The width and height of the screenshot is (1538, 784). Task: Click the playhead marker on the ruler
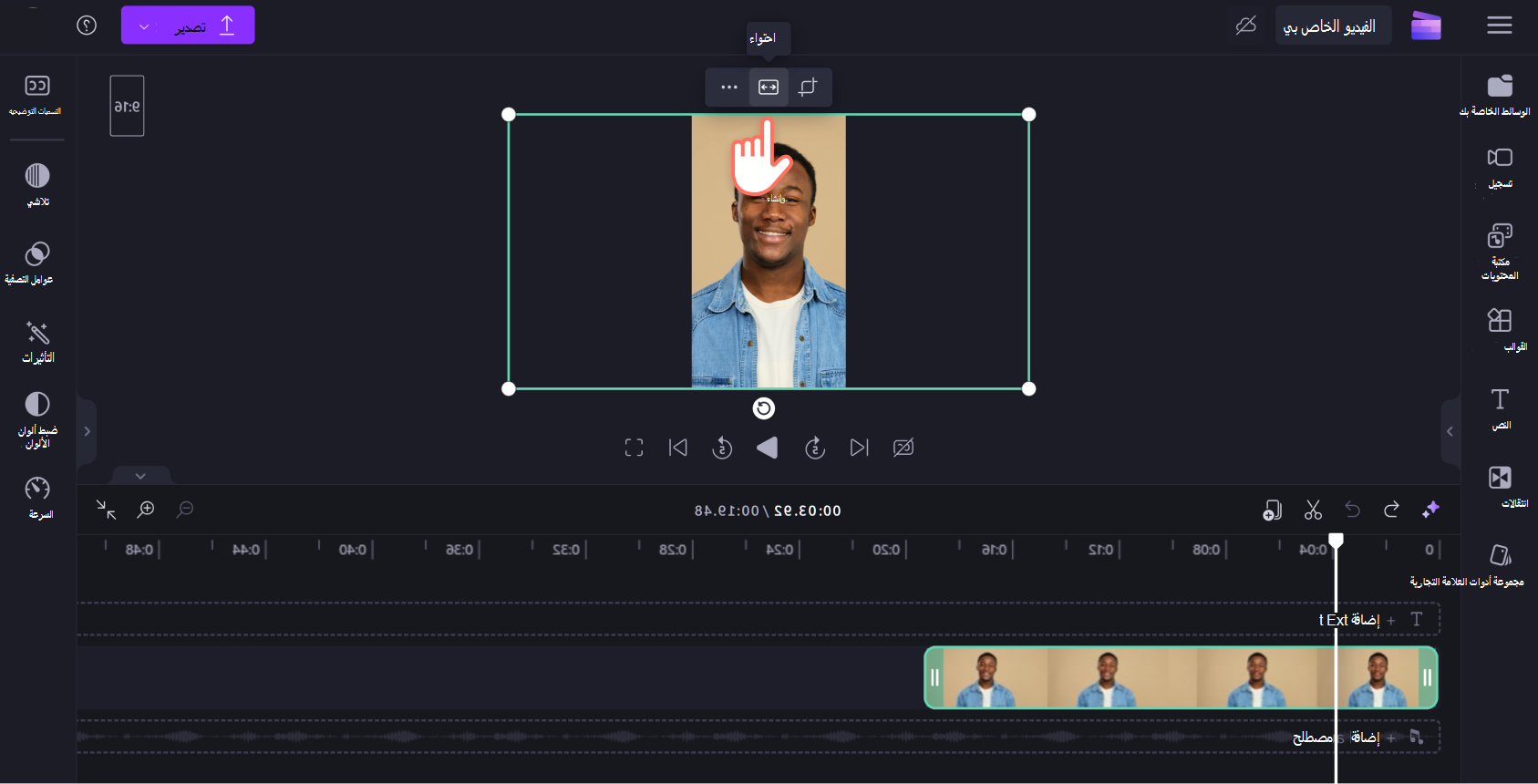1336,541
